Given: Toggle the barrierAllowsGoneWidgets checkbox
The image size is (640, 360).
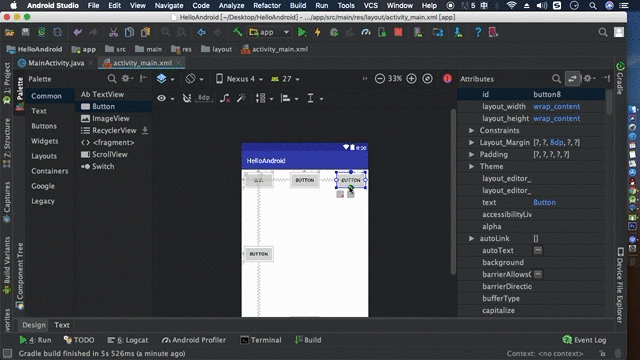Looking at the screenshot, I should tap(538, 274).
